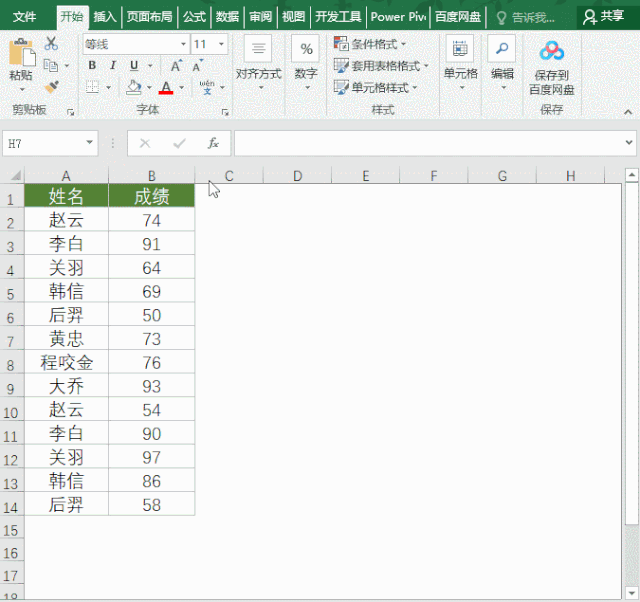Select column A header

66,176
